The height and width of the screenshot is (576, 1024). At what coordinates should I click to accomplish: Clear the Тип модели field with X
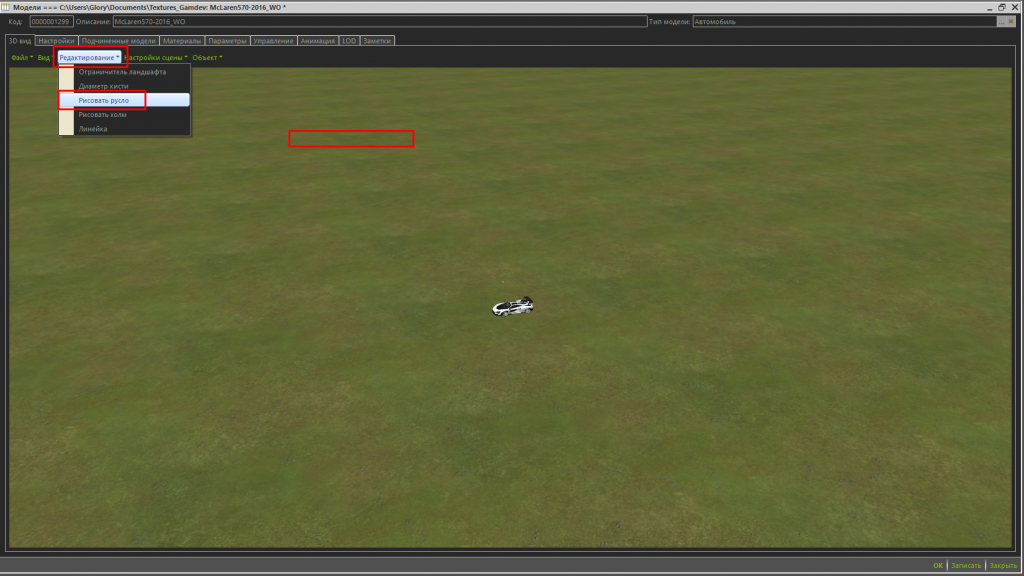pos(1011,22)
